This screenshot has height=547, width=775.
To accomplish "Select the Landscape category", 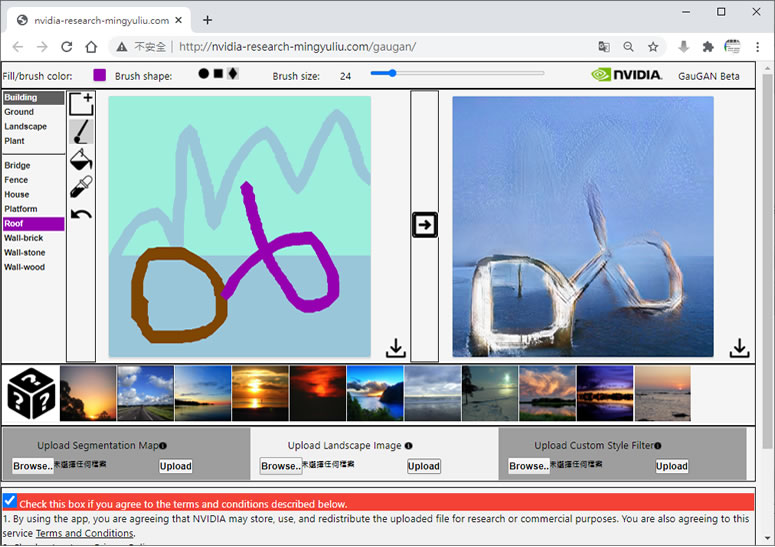I will [26, 127].
